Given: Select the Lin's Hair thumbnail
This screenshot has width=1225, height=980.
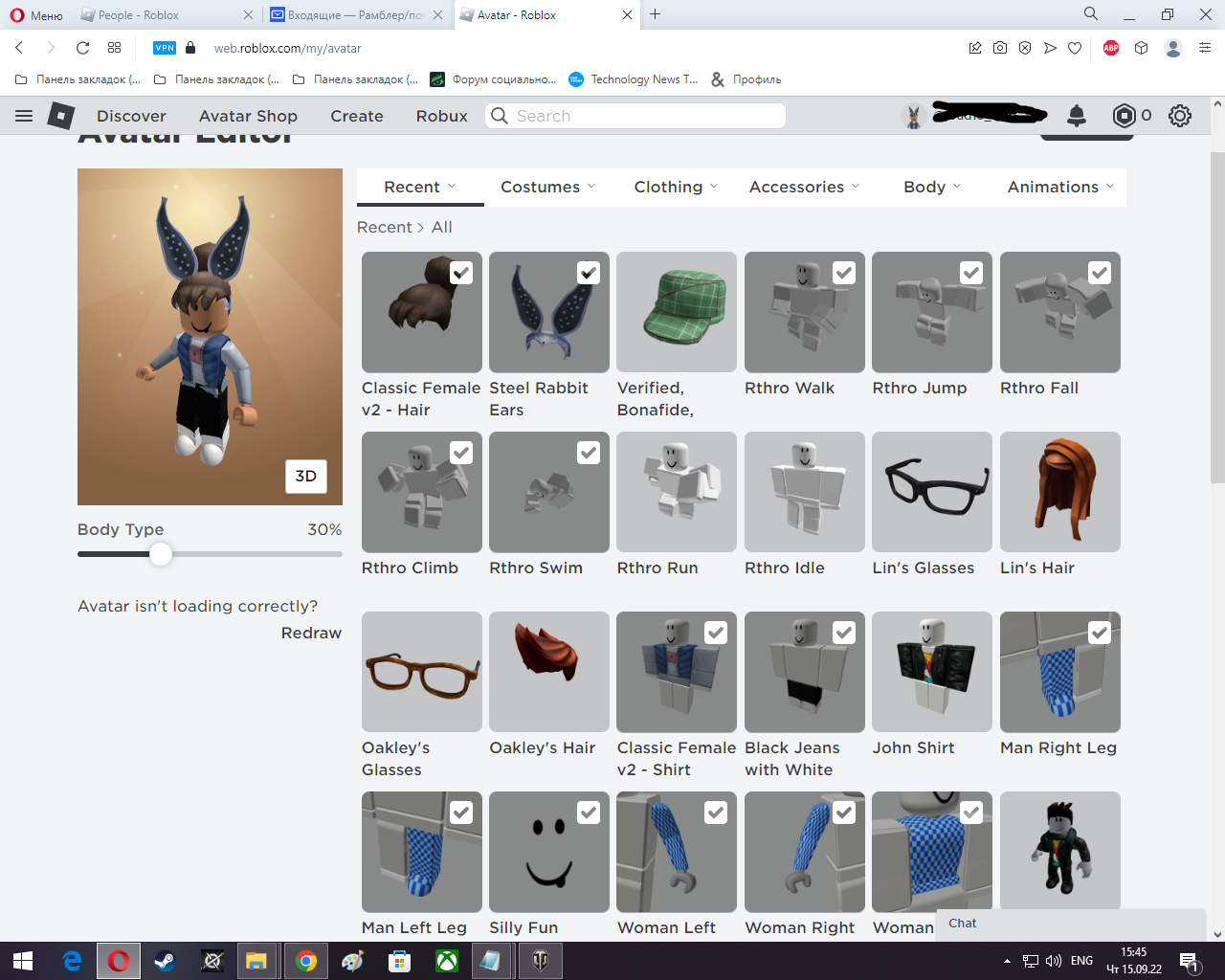Looking at the screenshot, I should 1060,492.
